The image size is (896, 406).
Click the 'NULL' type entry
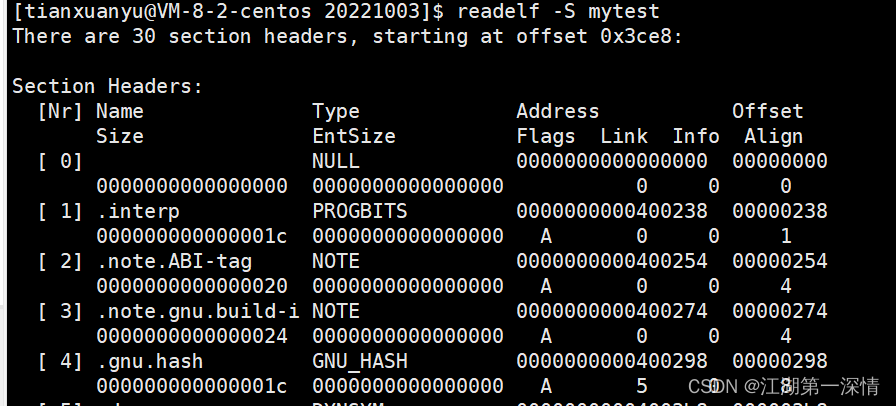click(x=335, y=161)
